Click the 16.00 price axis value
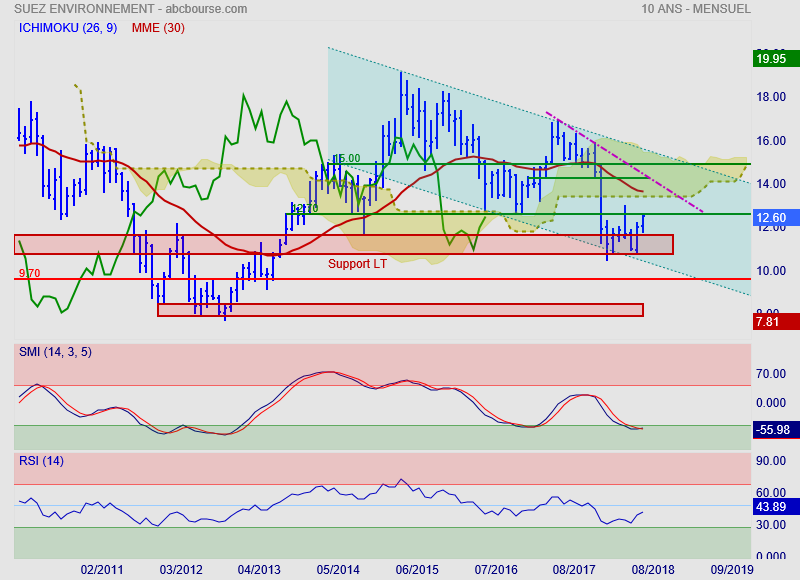Image resolution: width=800 pixels, height=580 pixels. [x=771, y=140]
